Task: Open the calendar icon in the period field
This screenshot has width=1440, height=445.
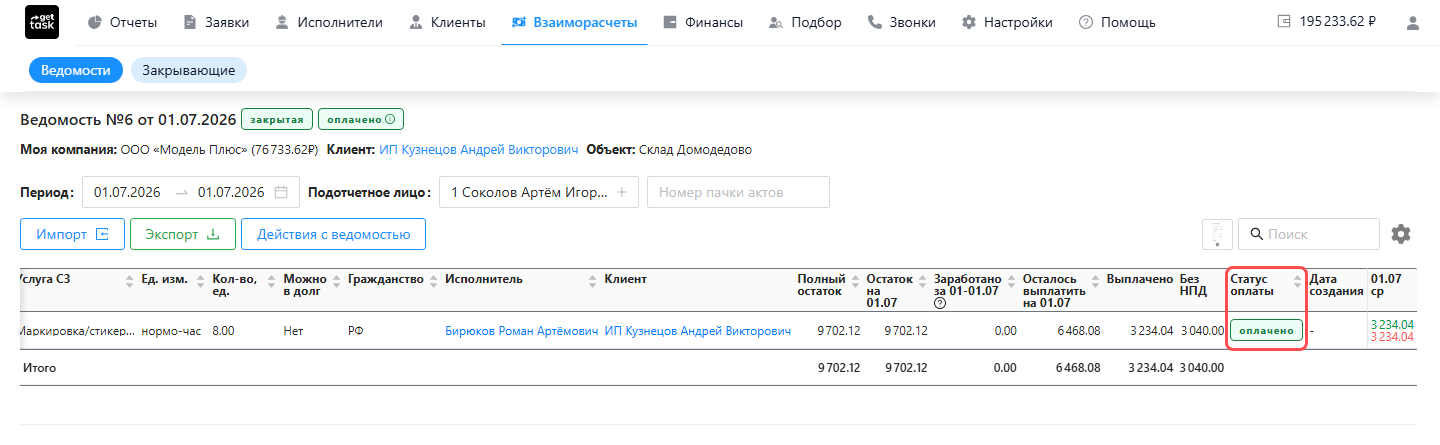Action: tap(281, 192)
